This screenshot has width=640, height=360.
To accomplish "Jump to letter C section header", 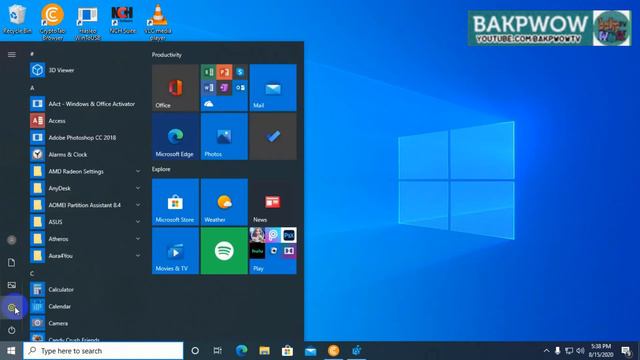I will pyautogui.click(x=32, y=273).
